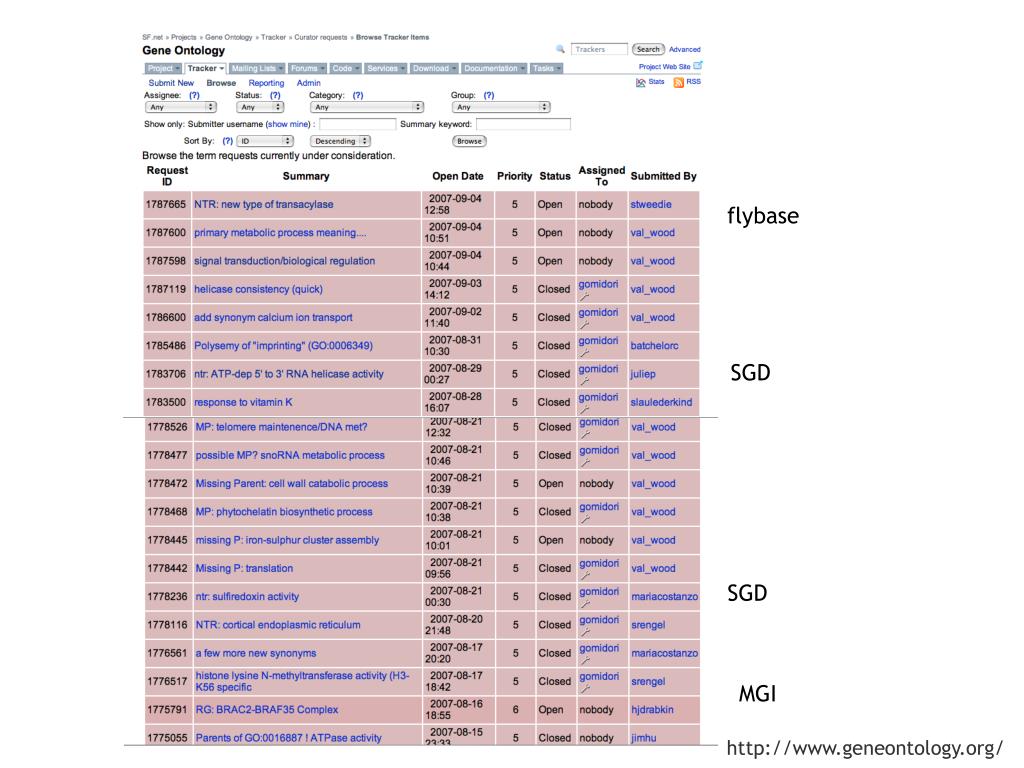
Task: Click the Trackers search field
Action: (x=599, y=49)
